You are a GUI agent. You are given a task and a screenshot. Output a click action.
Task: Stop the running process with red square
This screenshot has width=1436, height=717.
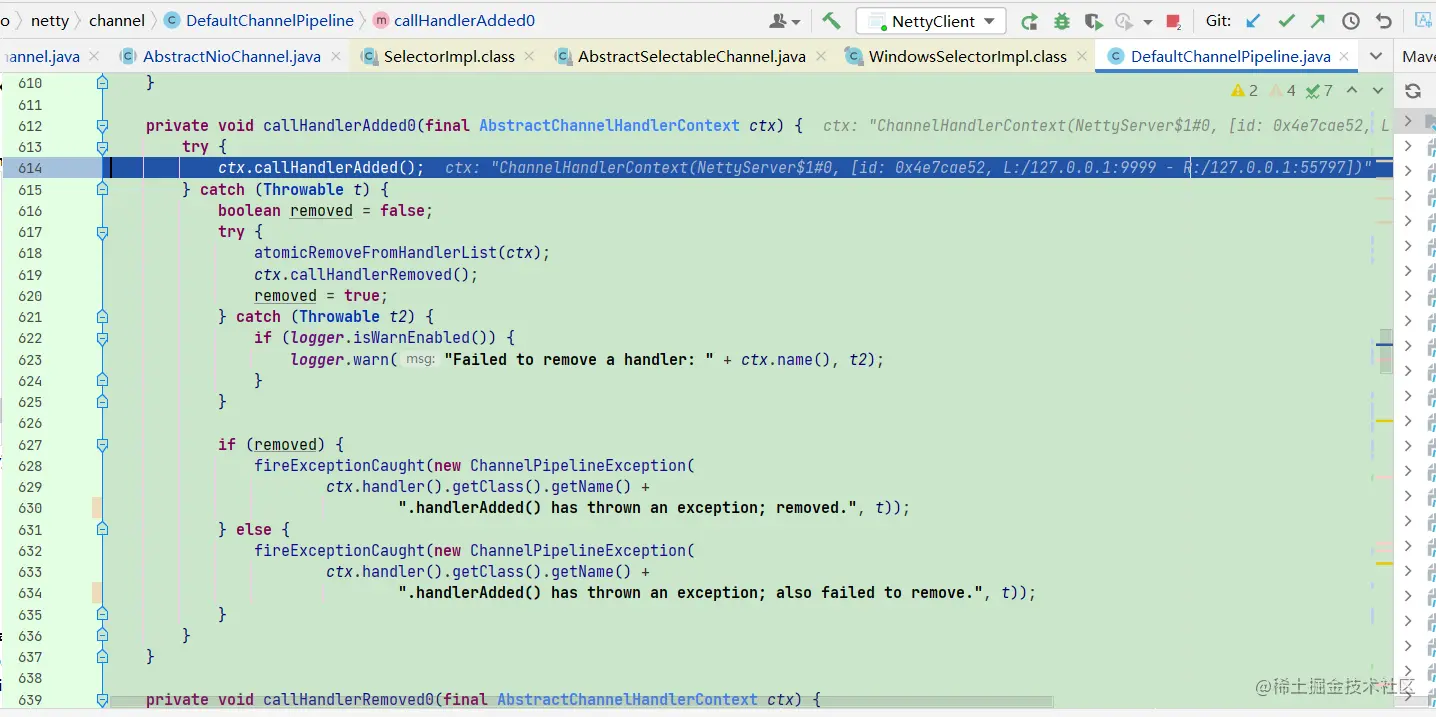(1174, 21)
